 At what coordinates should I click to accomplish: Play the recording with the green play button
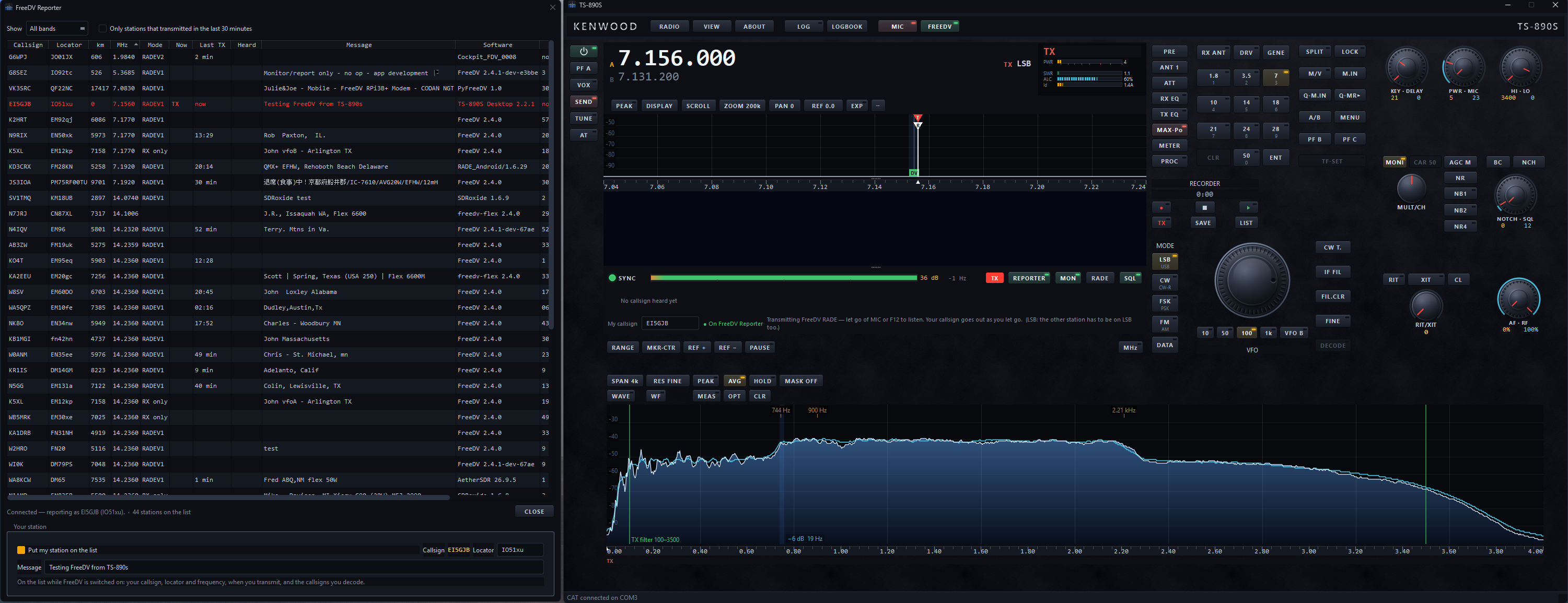click(1248, 207)
